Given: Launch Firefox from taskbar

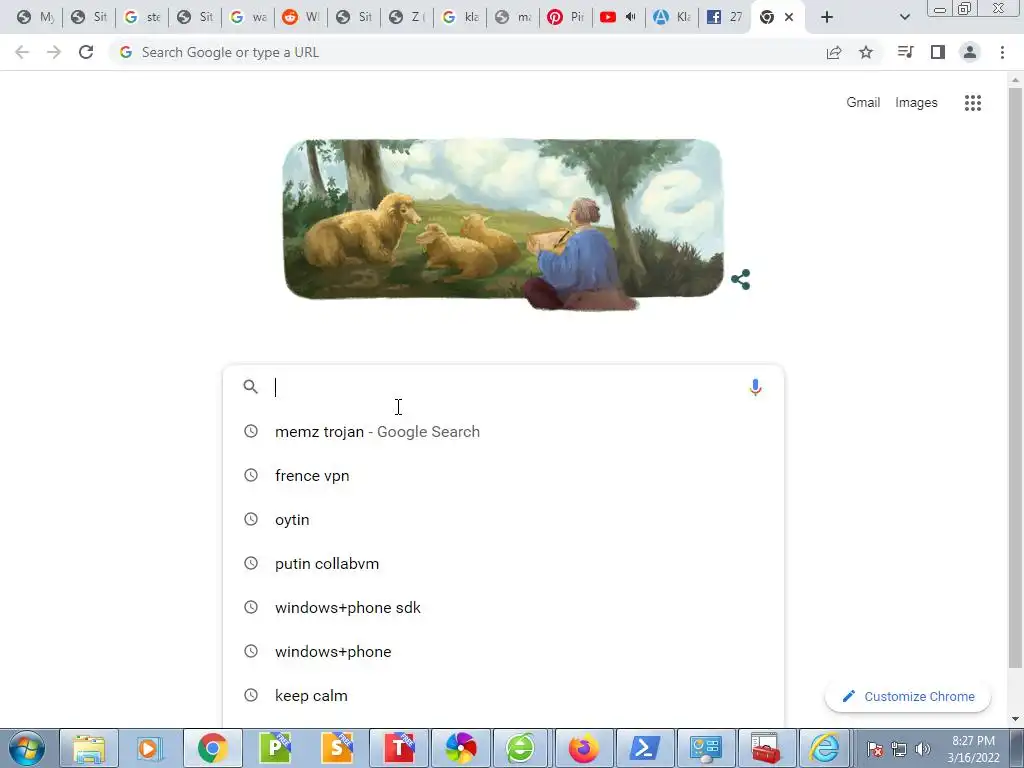Looking at the screenshot, I should (583, 748).
